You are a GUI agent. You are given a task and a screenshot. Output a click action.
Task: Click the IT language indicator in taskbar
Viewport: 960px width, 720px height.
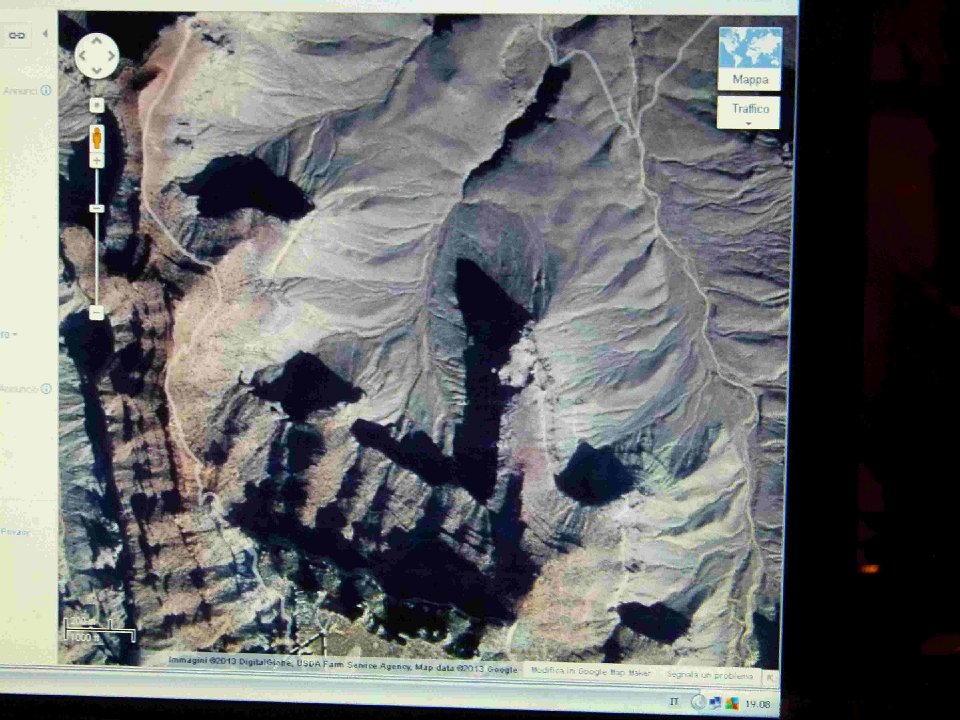click(675, 702)
